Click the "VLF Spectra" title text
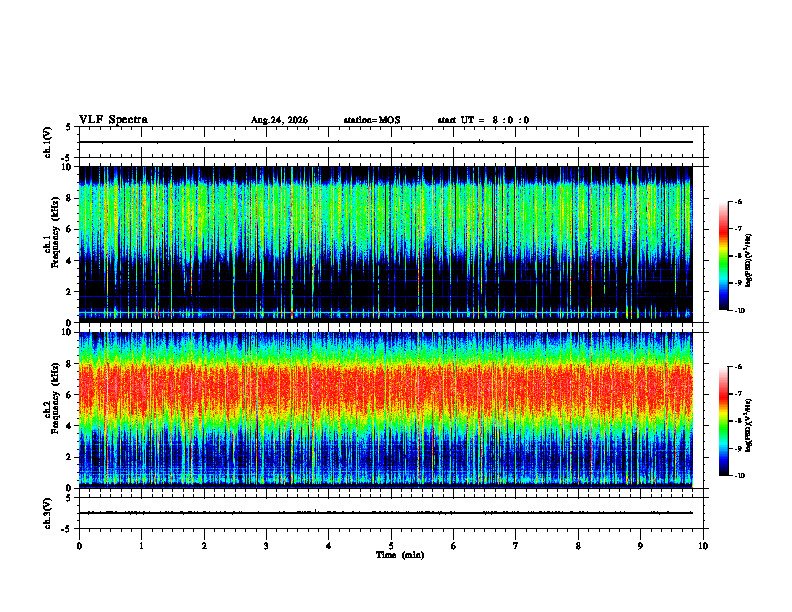This screenshot has height=612, width=792. tap(113, 120)
